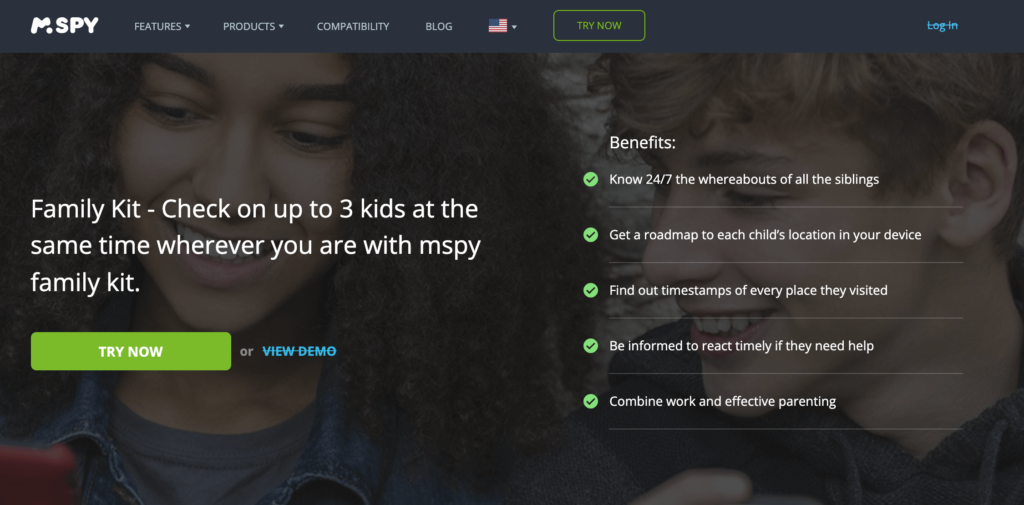Select the Family Kit headline text

255,247
